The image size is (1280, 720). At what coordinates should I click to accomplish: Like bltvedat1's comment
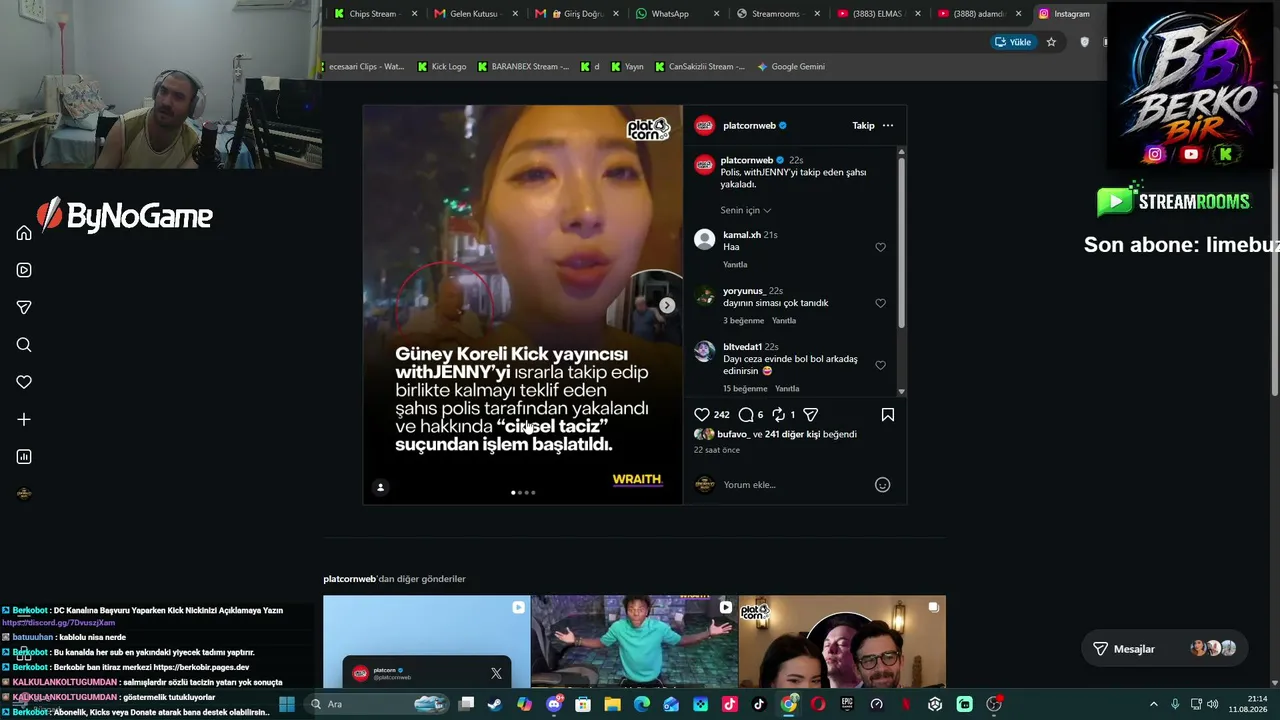tap(880, 365)
